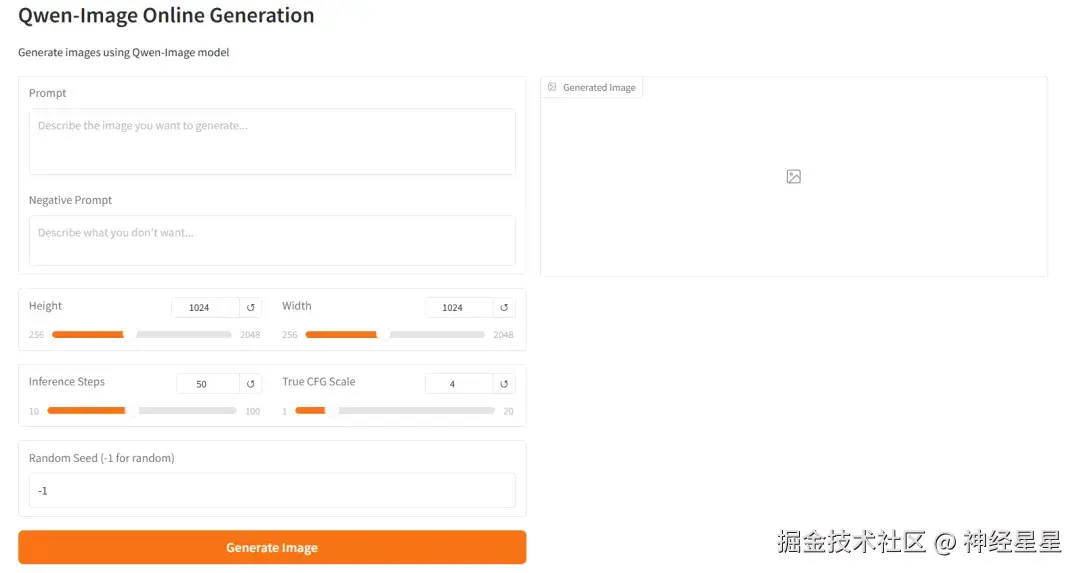Focus the Negative Prompt text box
Image resolution: width=1080 pixels, height=573 pixels.
[272, 240]
